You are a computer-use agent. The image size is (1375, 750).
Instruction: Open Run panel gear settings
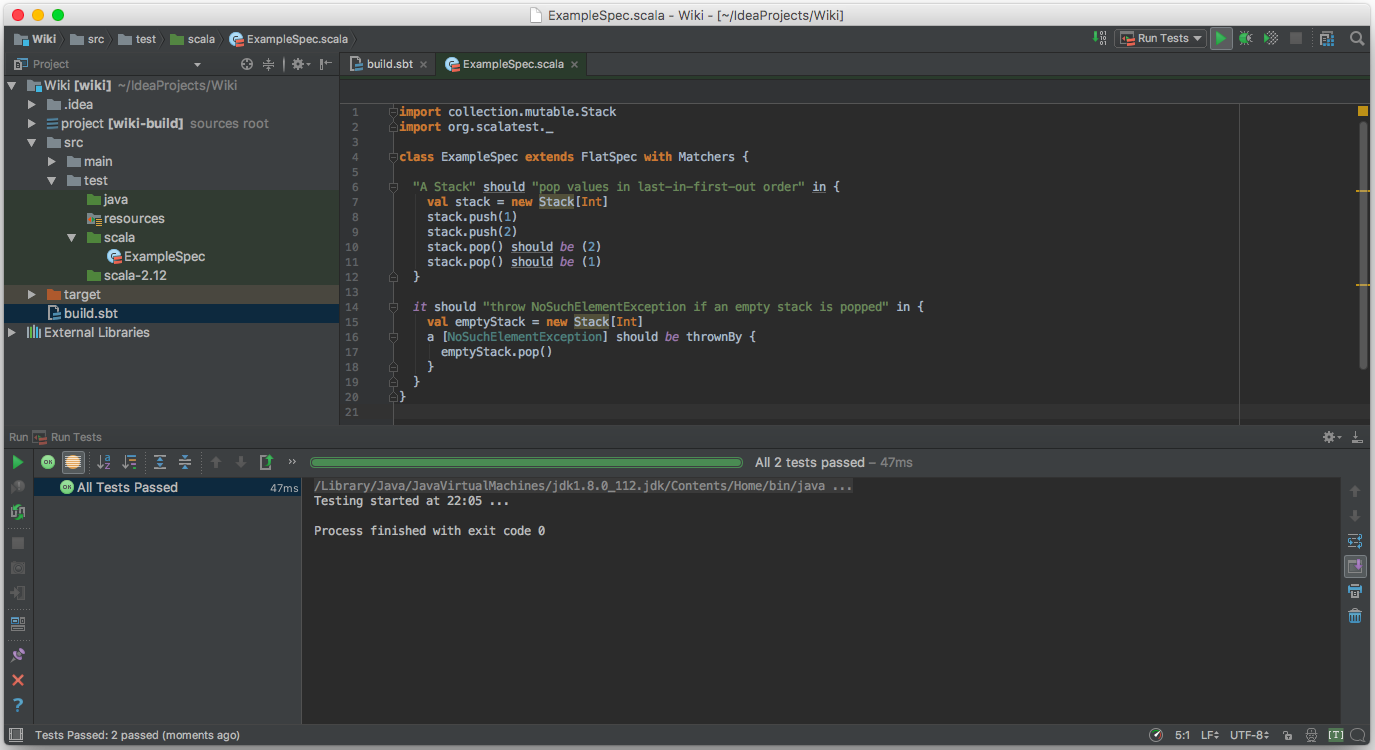click(x=1331, y=437)
